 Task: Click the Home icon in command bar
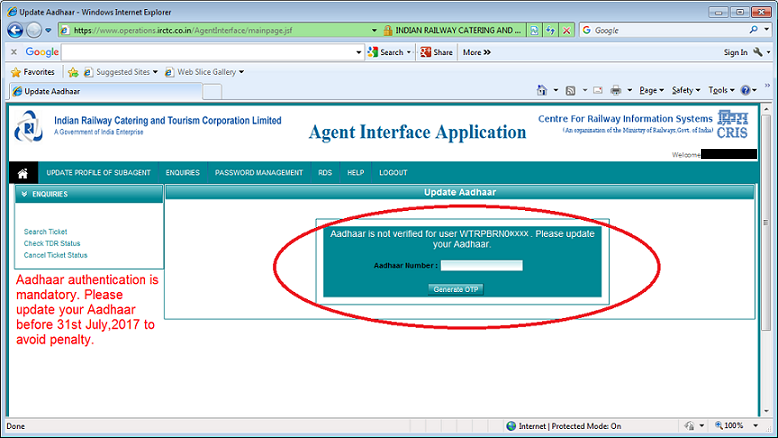tap(542, 90)
